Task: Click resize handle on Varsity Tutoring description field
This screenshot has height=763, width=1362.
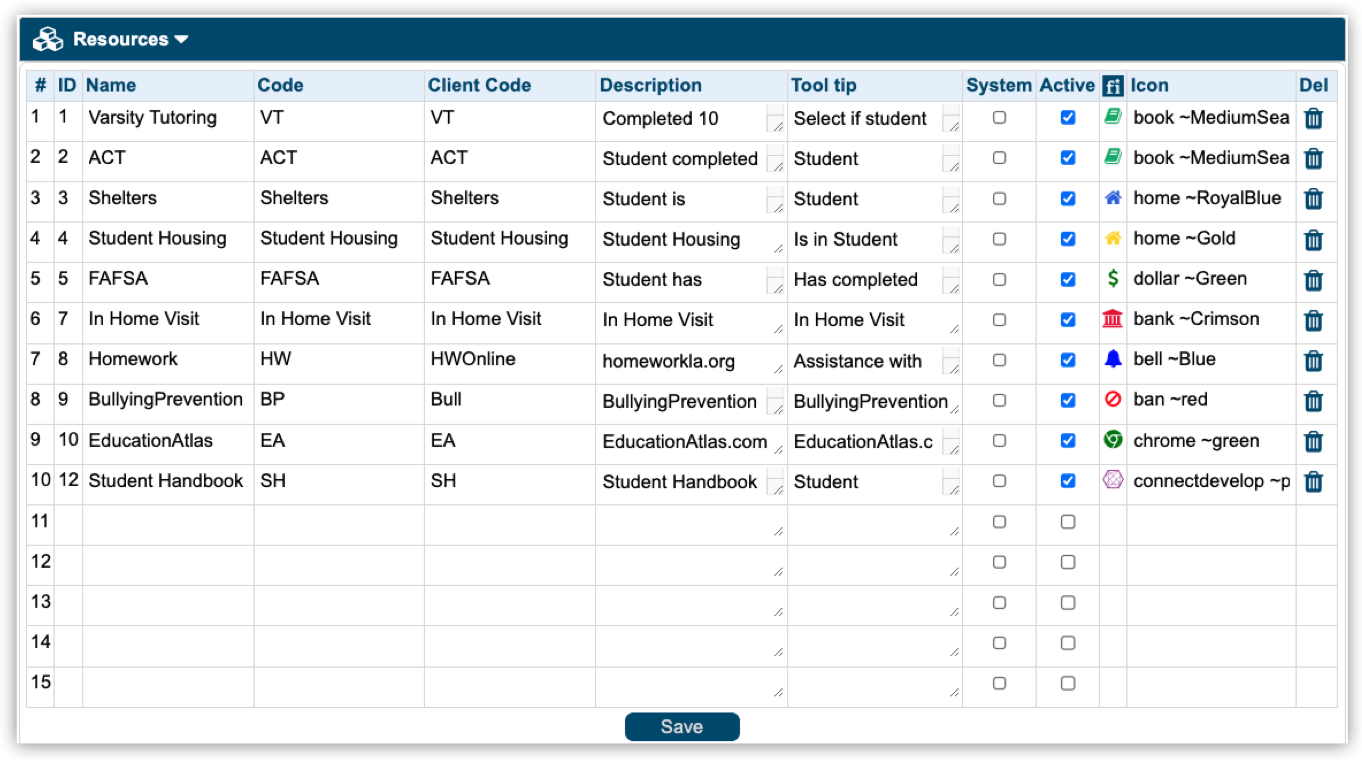Action: (776, 125)
